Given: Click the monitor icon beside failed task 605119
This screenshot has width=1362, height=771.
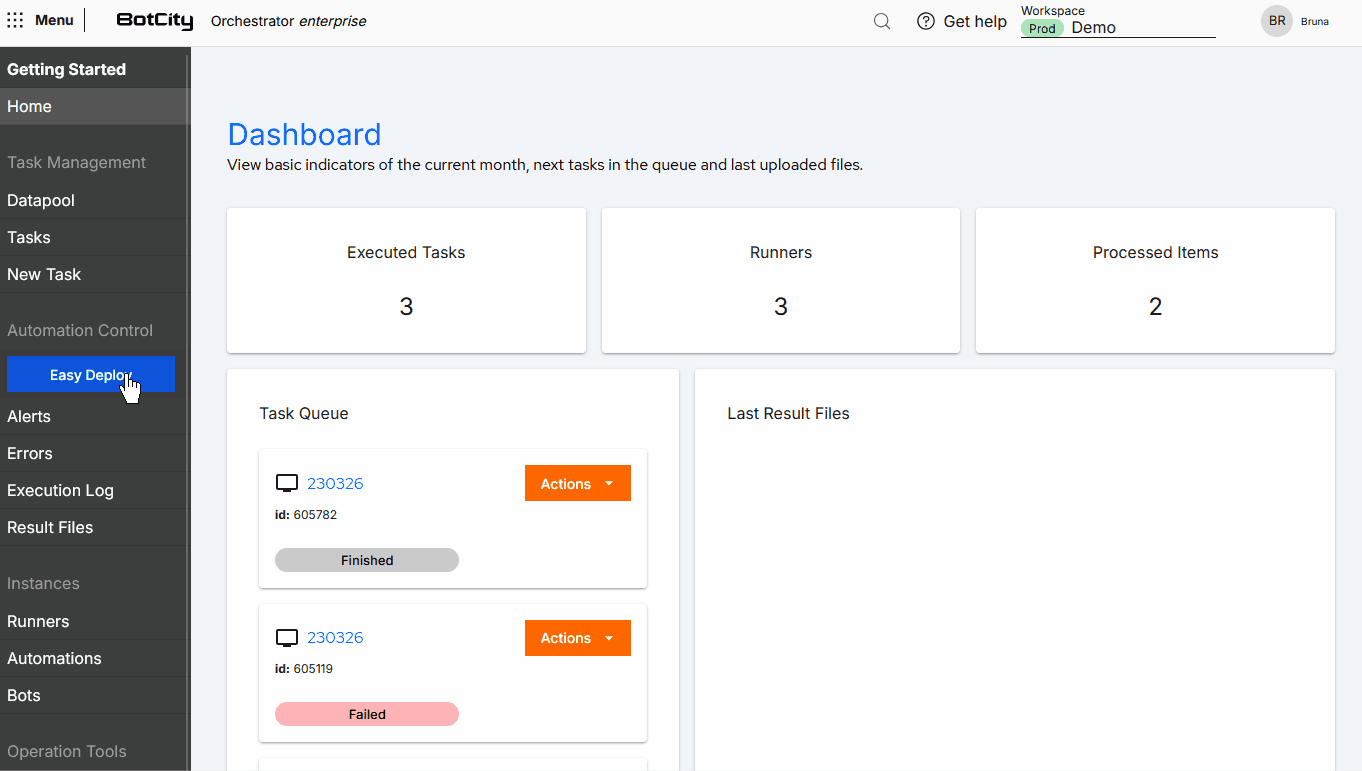Looking at the screenshot, I should (287, 636).
